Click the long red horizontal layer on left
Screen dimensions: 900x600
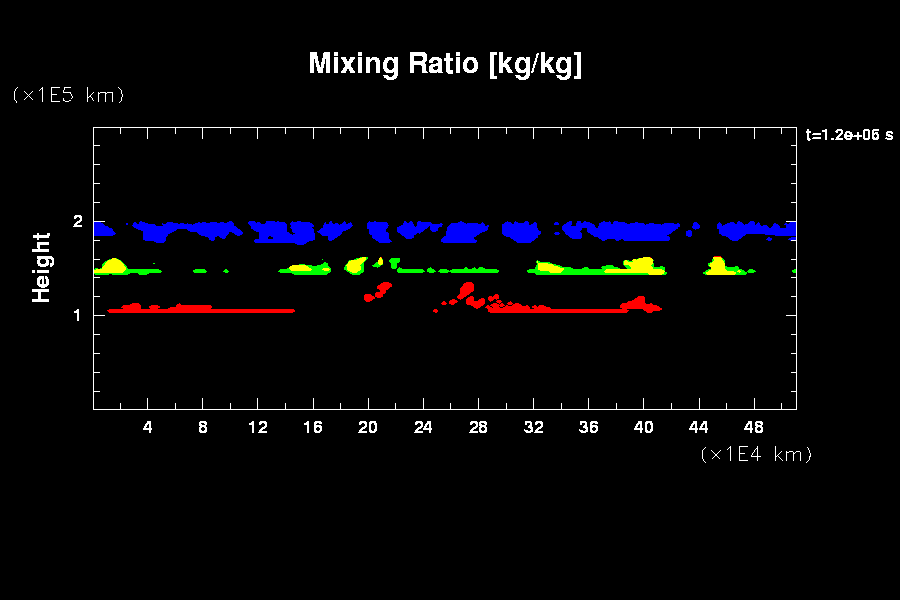[x=200, y=310]
